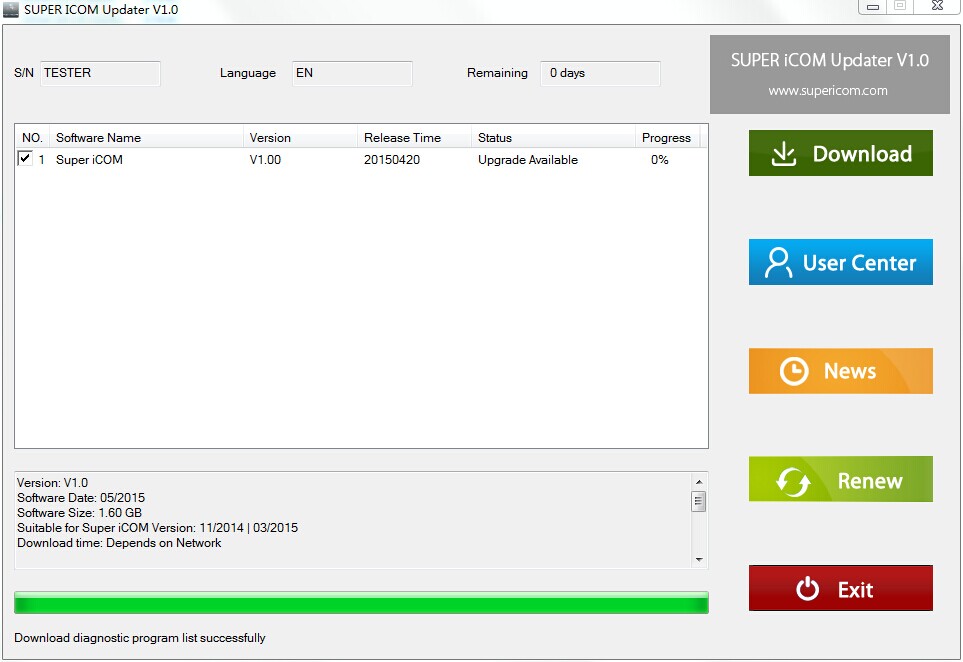Image resolution: width=963 pixels, height=662 pixels.
Task: Click the Upgrade Available status cell
Action: [528, 160]
